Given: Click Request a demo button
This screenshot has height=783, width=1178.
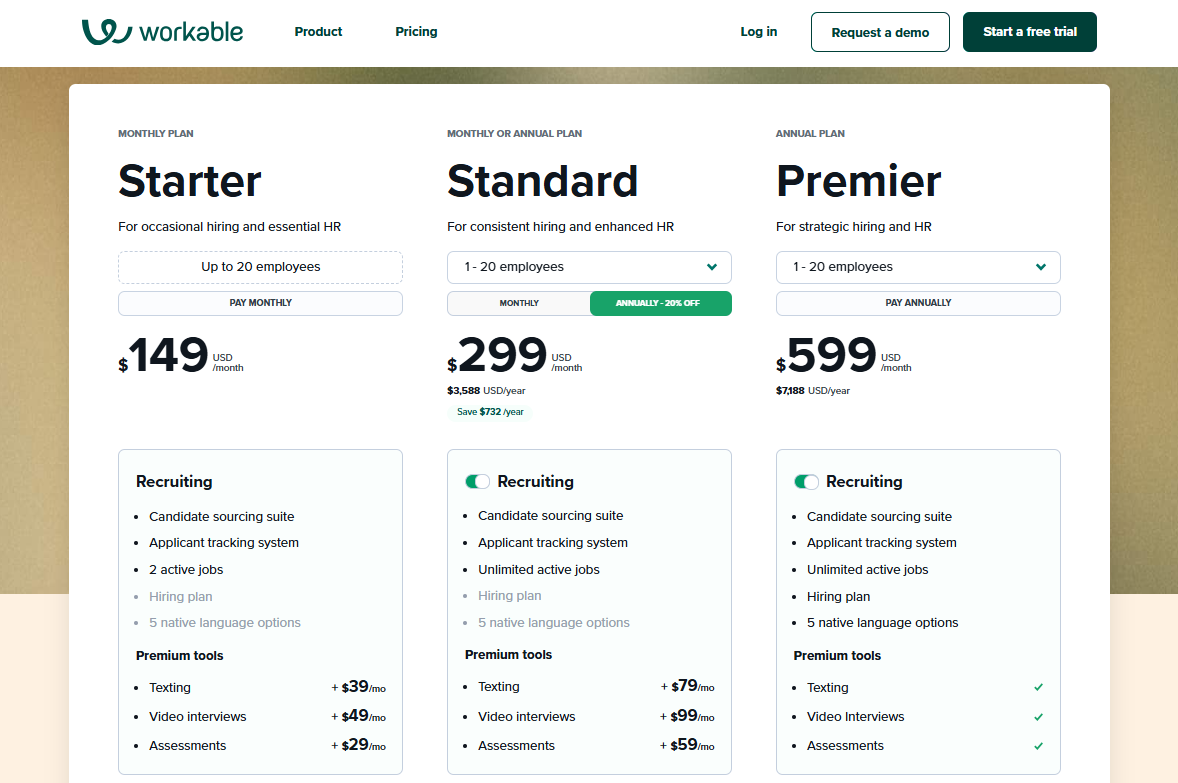Looking at the screenshot, I should 880,32.
